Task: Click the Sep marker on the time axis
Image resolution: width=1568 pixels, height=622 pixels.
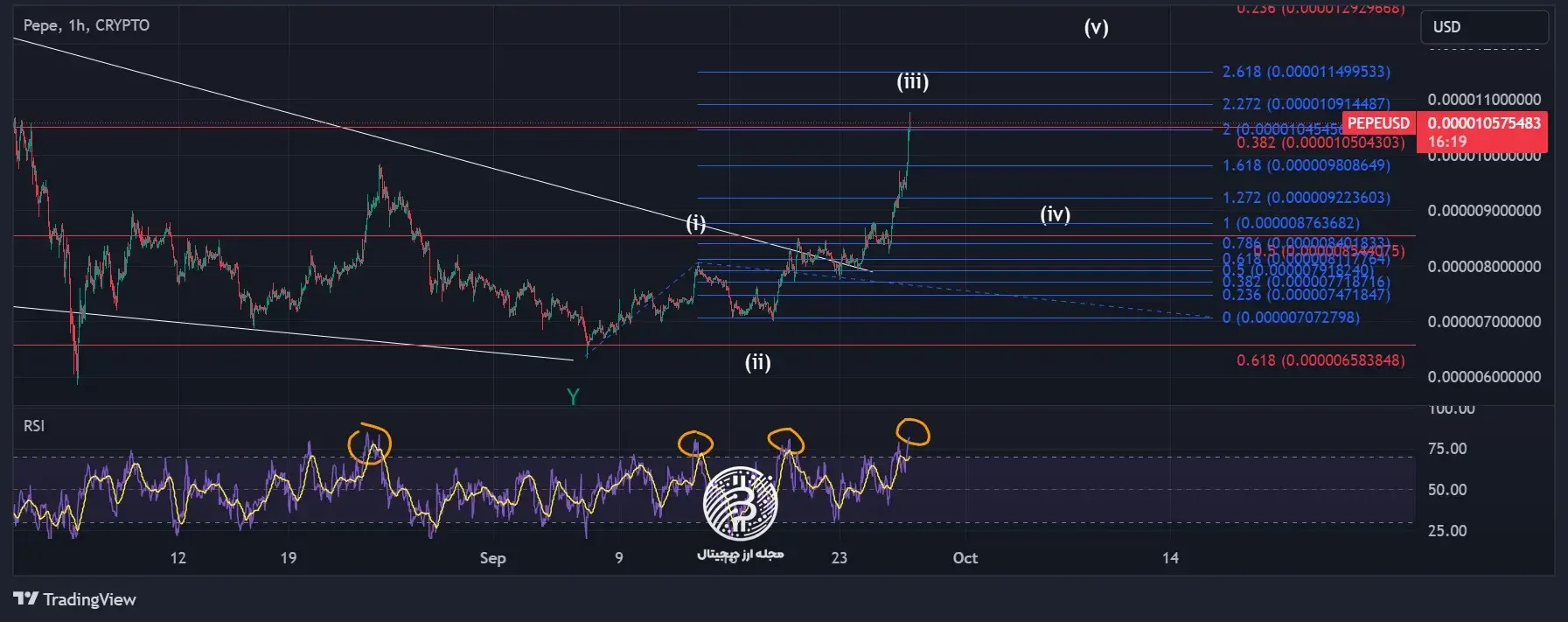Action: point(492,558)
